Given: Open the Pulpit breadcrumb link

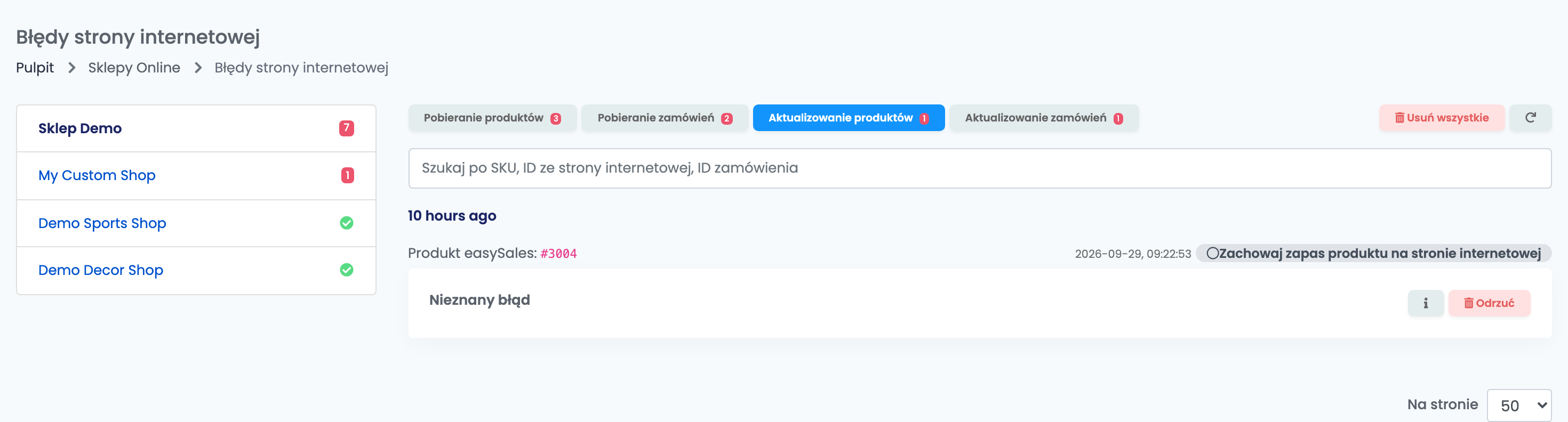Looking at the screenshot, I should tap(35, 68).
